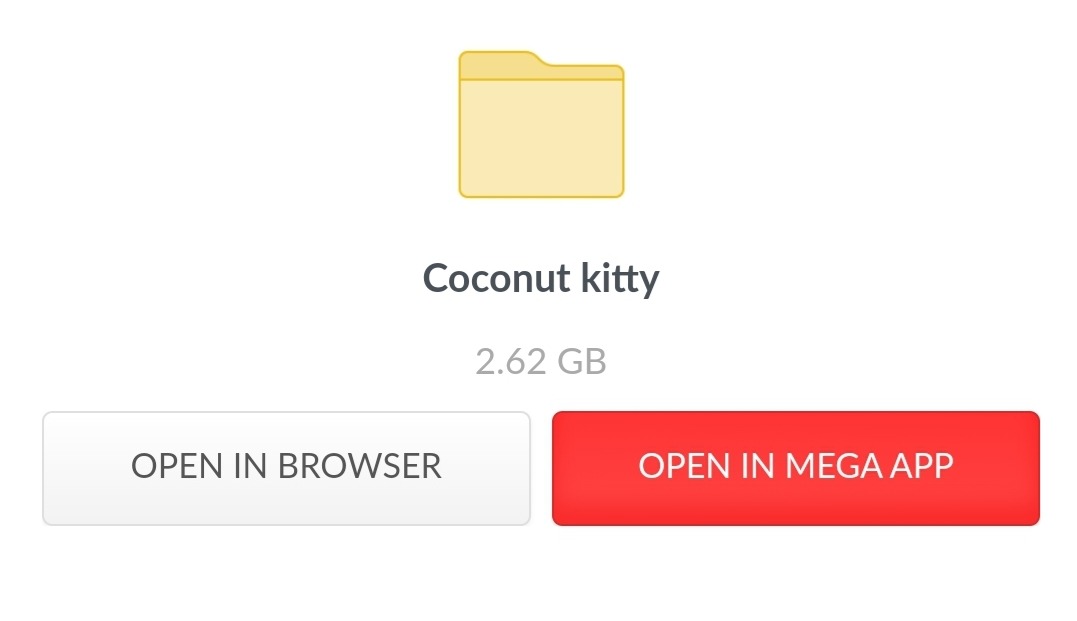Click the 'kitty' word in the folder title
Screen dimensions: 1077x621
point(612,278)
